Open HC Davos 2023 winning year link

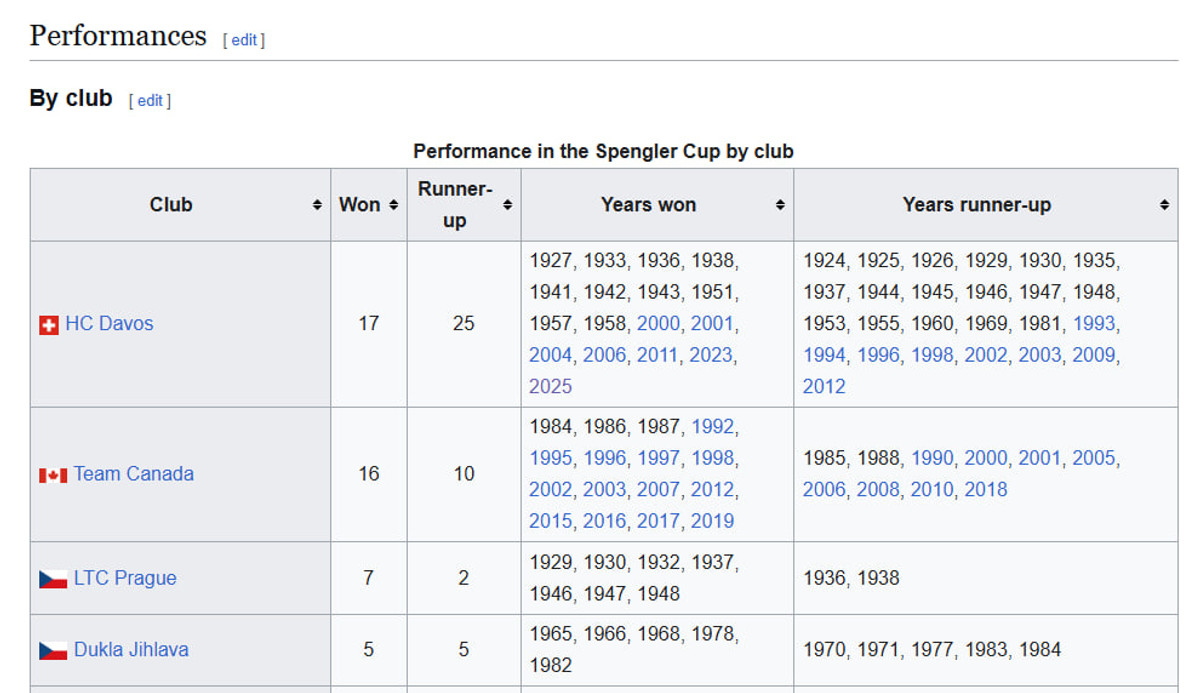point(710,355)
